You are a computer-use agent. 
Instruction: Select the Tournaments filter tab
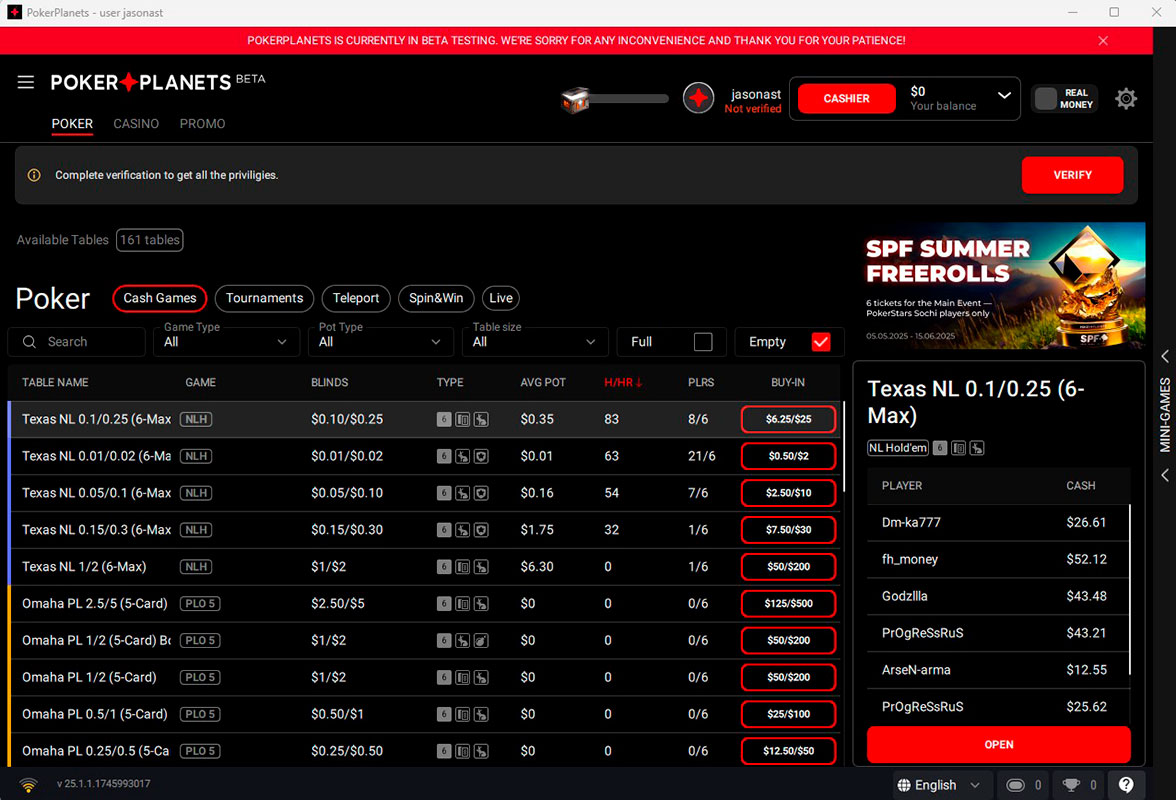[x=264, y=298]
